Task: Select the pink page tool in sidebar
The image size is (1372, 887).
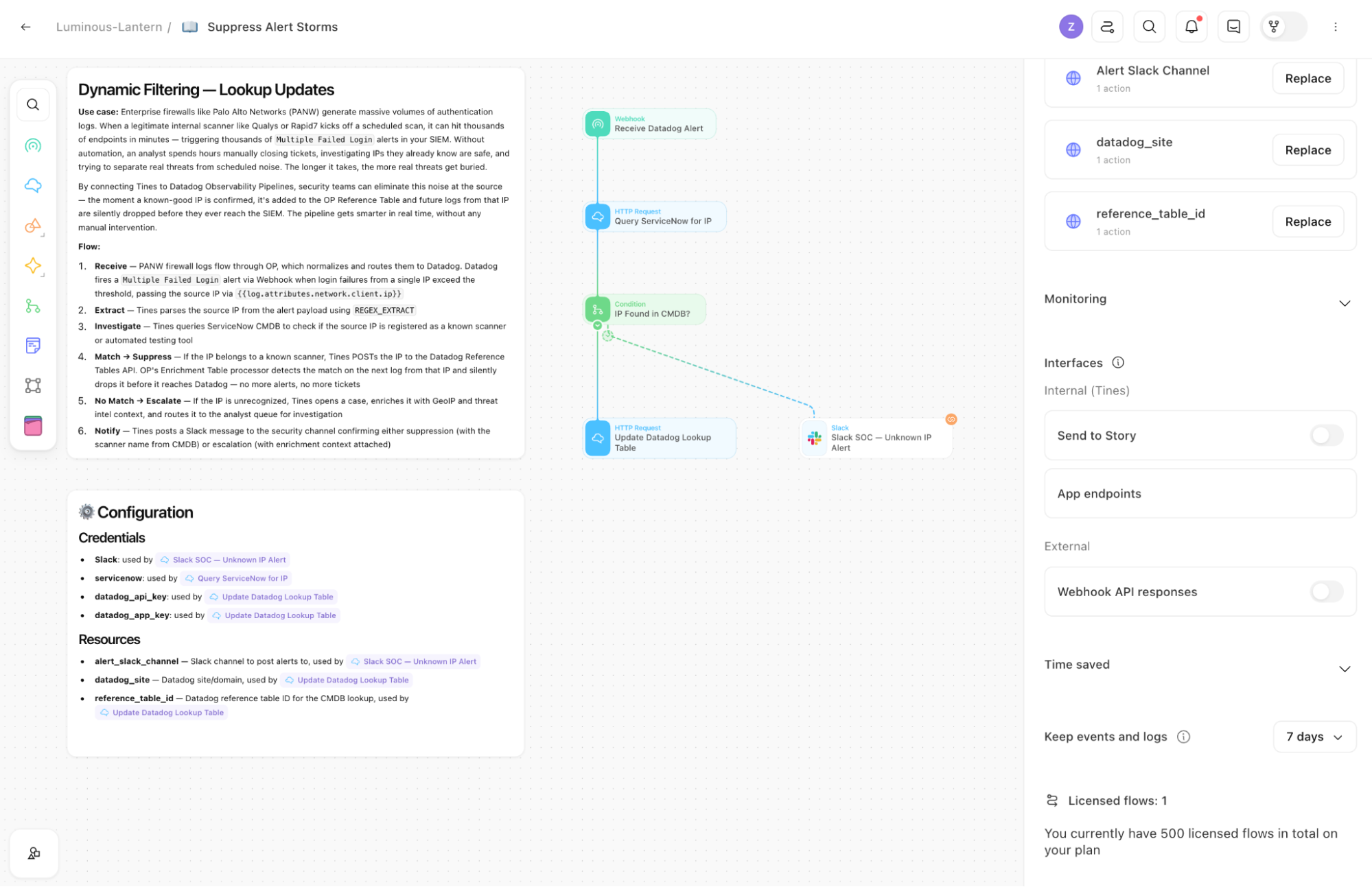Action: (33, 426)
